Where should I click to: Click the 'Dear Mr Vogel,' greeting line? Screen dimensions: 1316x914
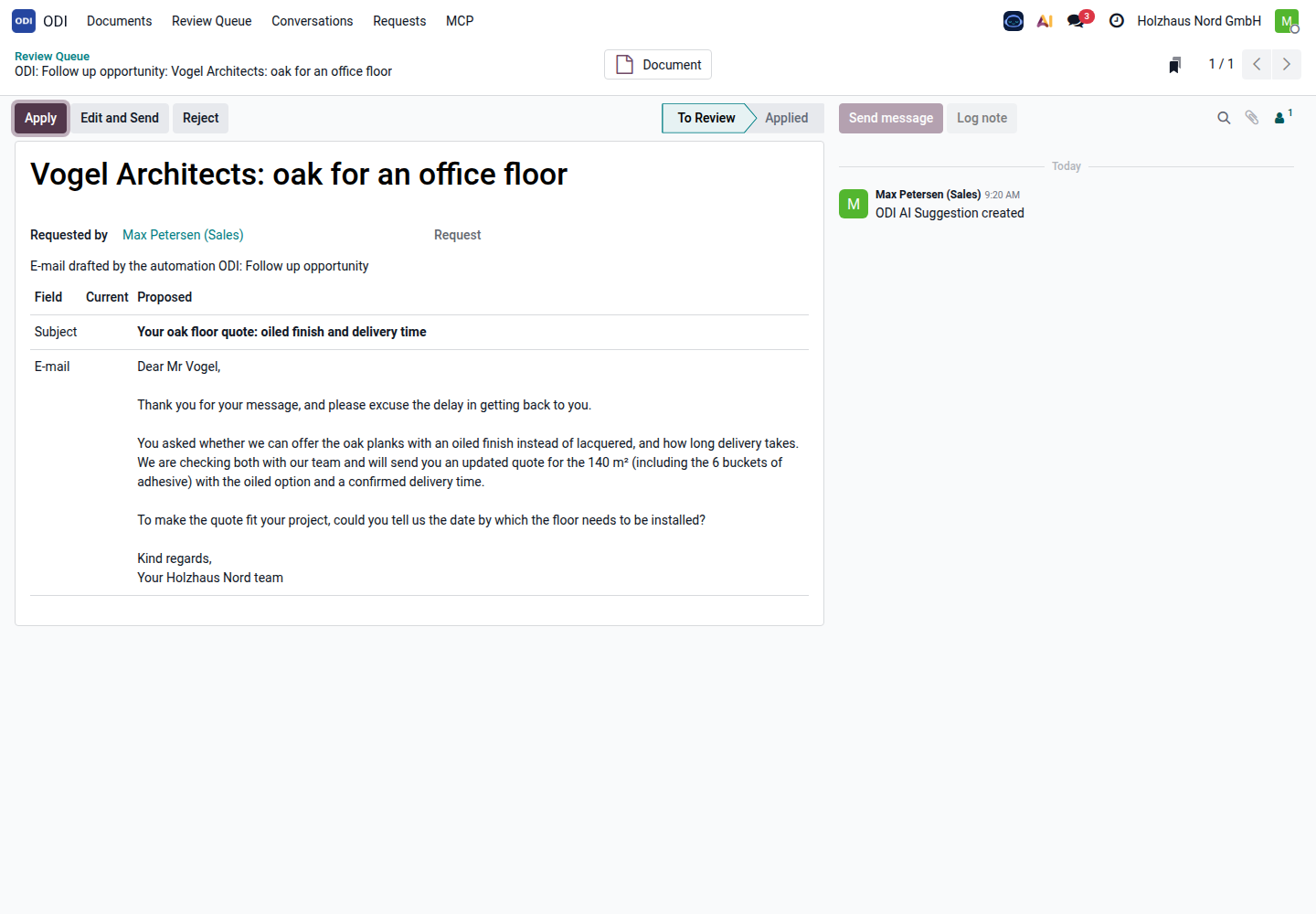point(179,367)
